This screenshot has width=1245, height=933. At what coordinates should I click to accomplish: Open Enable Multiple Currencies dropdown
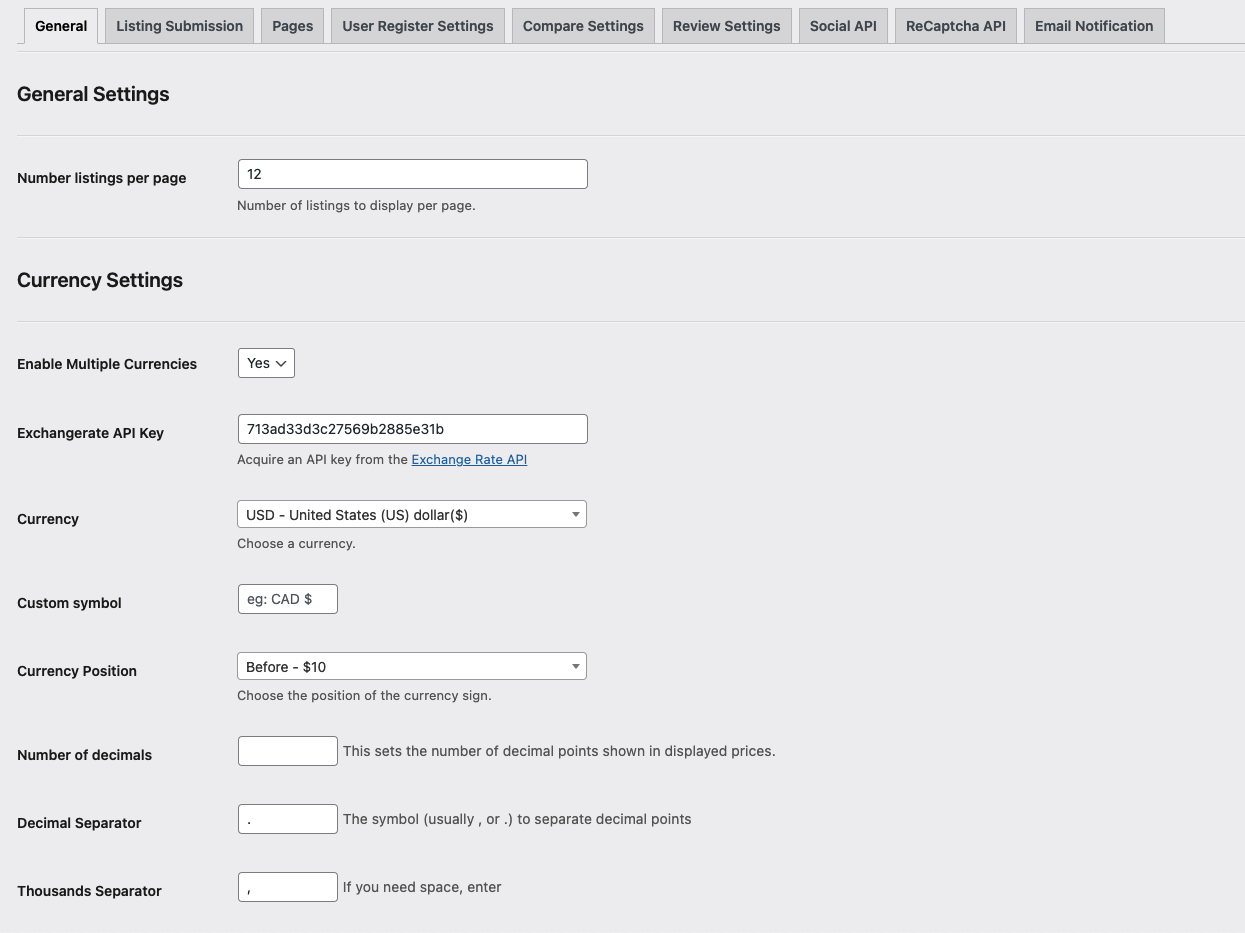pyautogui.click(x=266, y=363)
